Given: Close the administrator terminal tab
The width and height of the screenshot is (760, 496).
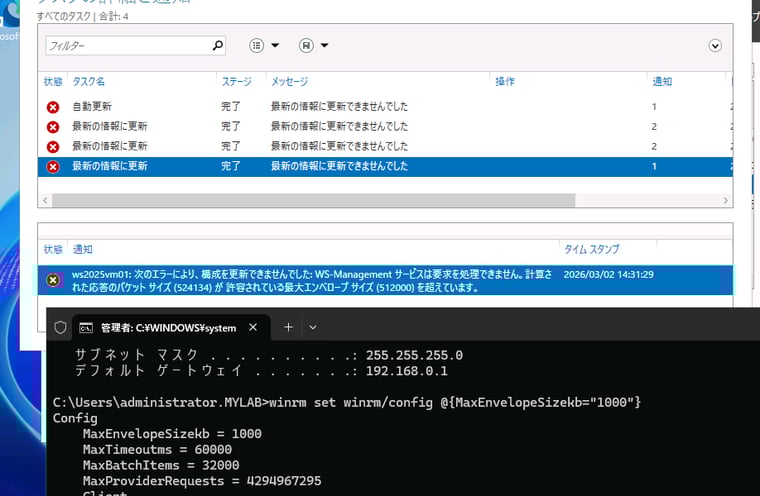Looking at the screenshot, I should [254, 327].
